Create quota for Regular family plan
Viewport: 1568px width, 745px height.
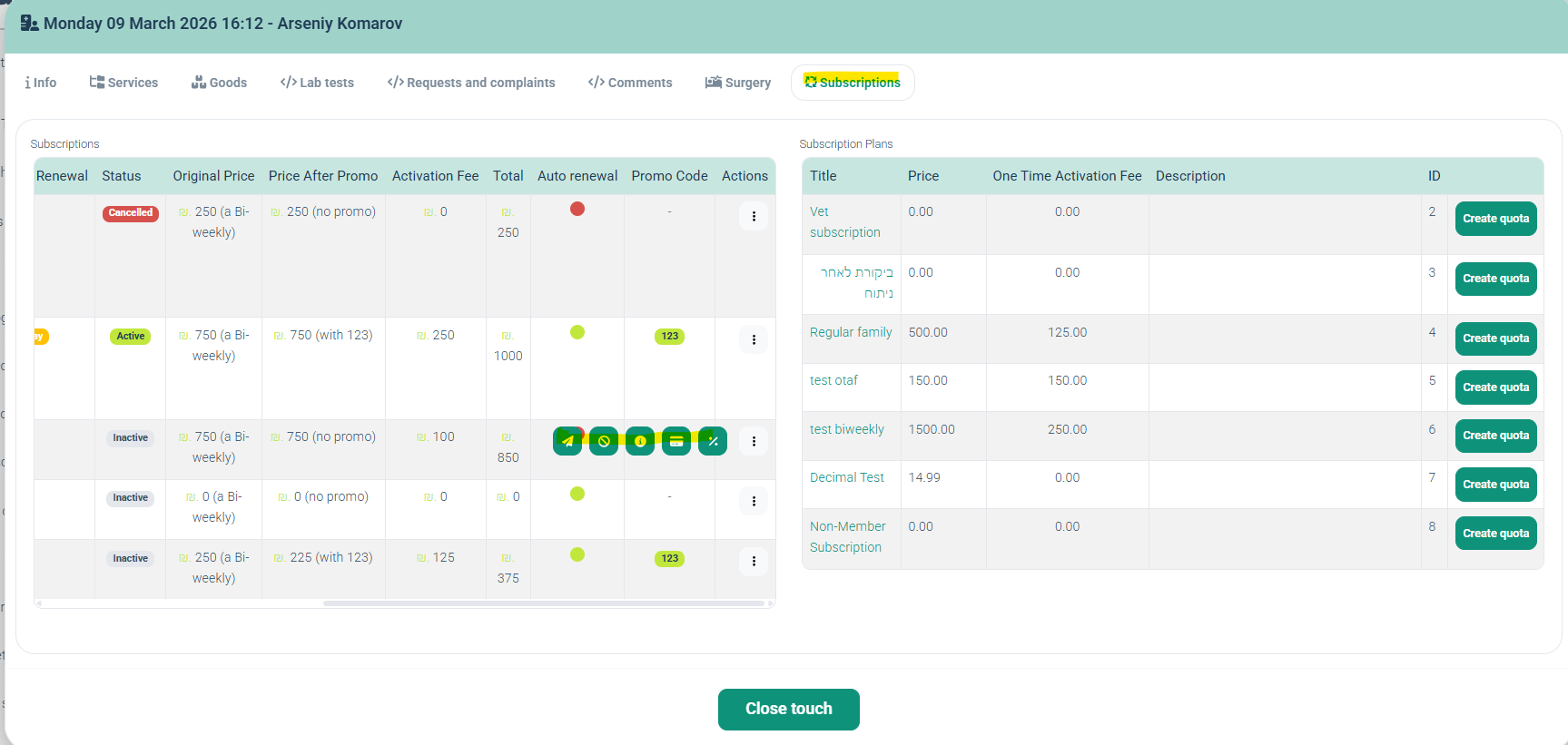(1495, 338)
